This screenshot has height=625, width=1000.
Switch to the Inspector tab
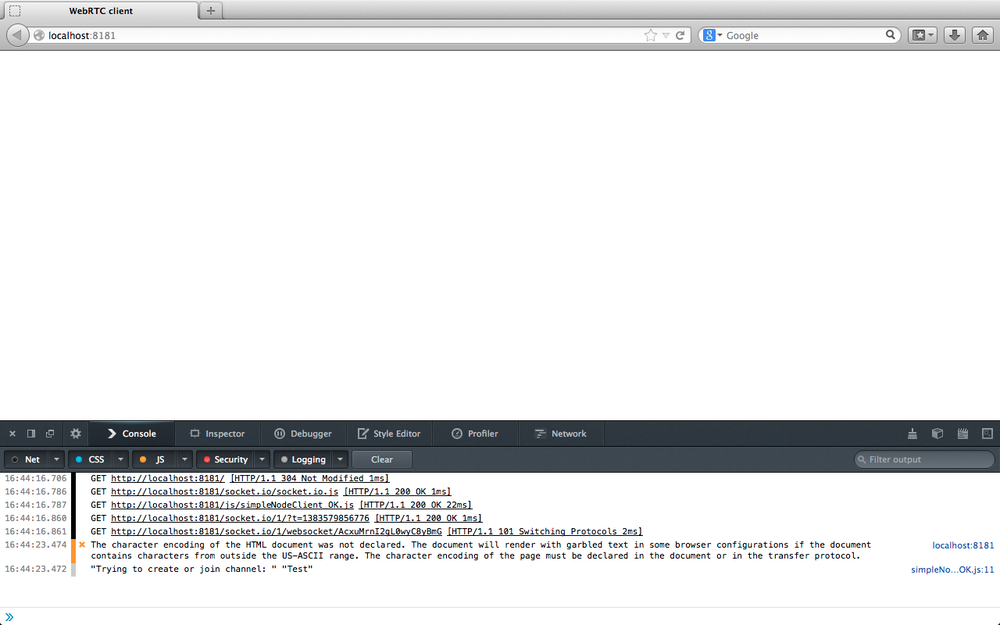217,434
